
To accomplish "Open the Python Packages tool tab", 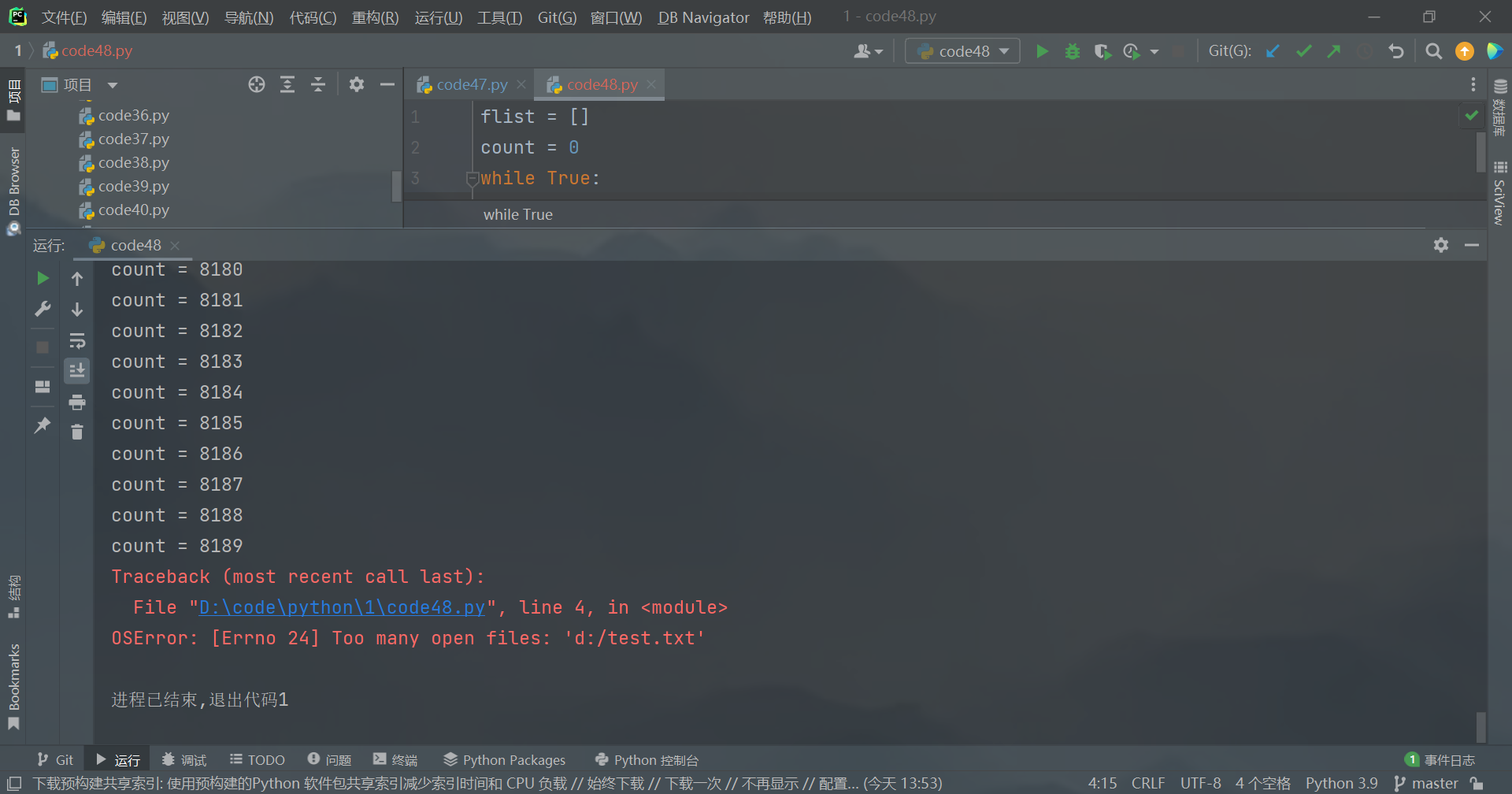I will tap(505, 760).
